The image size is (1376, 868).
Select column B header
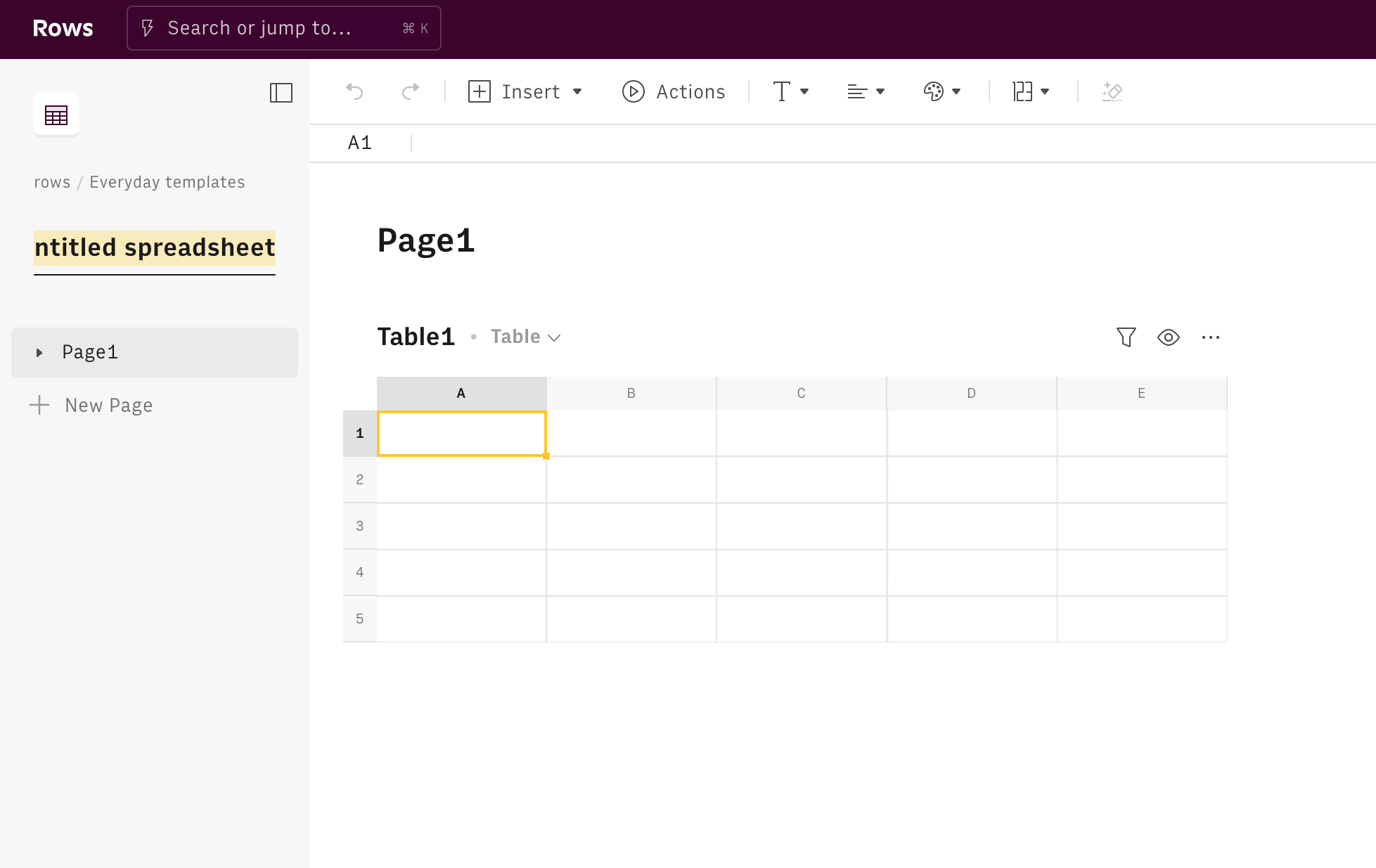[631, 394]
